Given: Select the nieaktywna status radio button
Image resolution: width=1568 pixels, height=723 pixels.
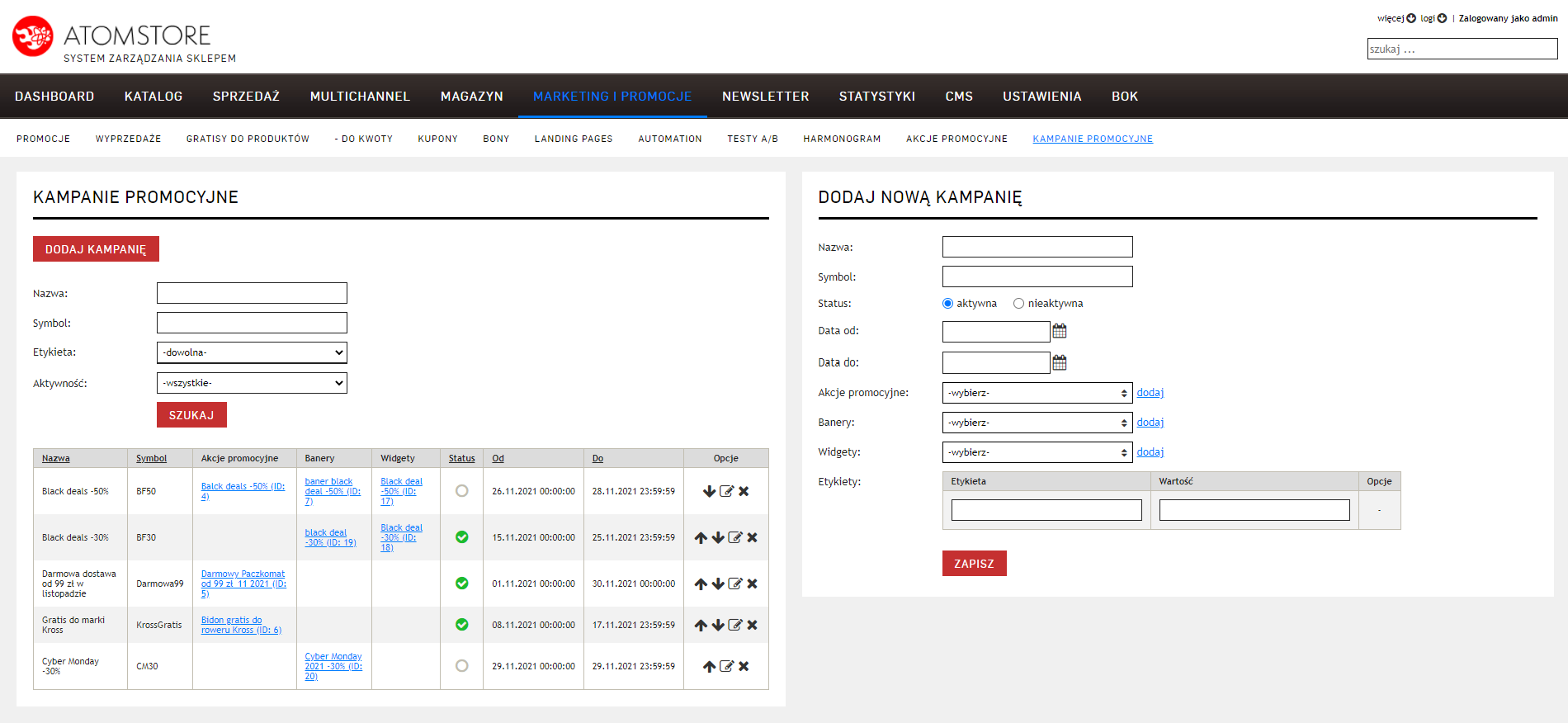Looking at the screenshot, I should click(1018, 304).
